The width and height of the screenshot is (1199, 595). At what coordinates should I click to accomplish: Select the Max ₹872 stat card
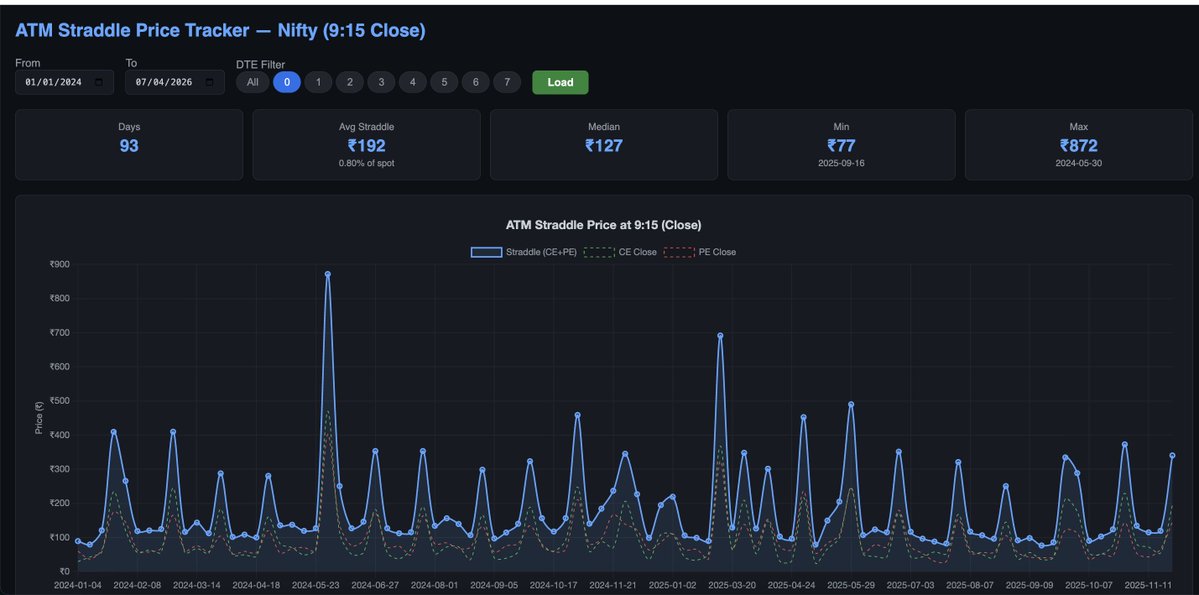pyautogui.click(x=1078, y=146)
